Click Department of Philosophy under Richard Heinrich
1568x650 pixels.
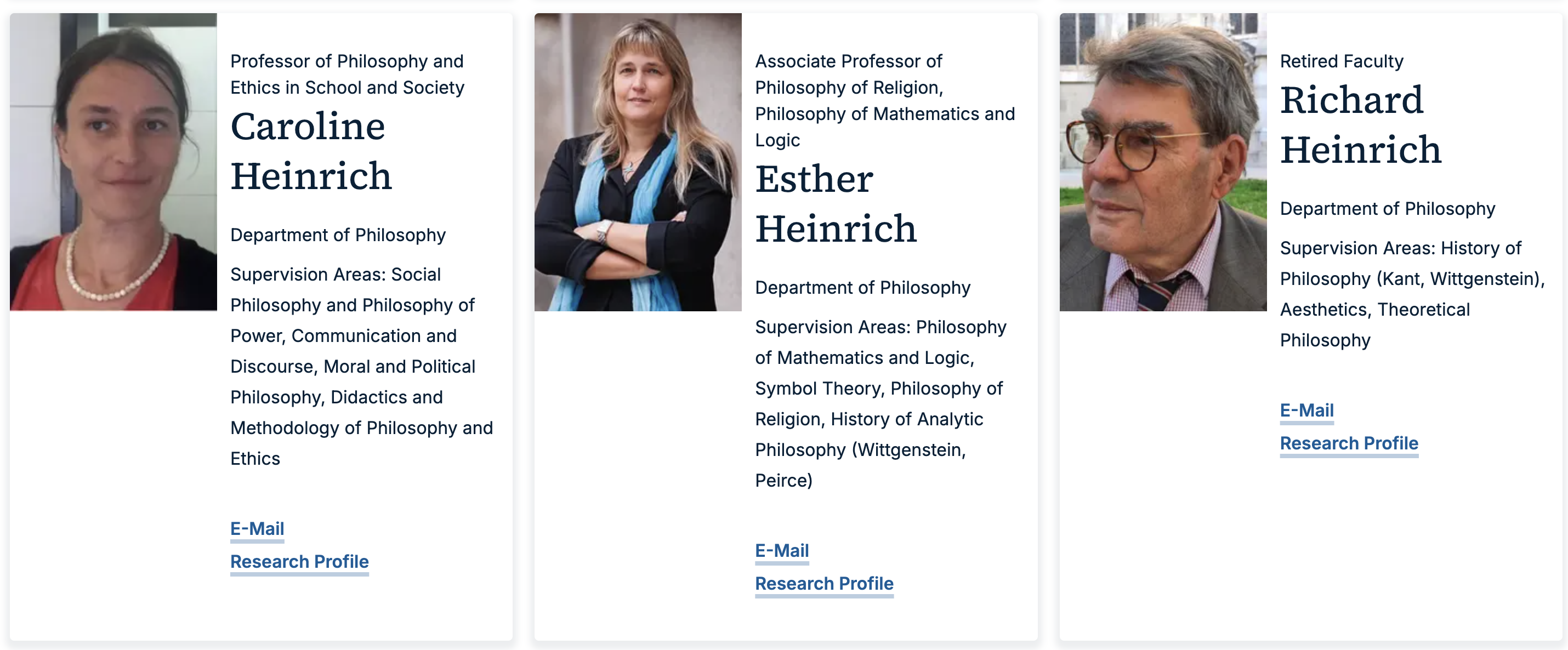click(1387, 209)
